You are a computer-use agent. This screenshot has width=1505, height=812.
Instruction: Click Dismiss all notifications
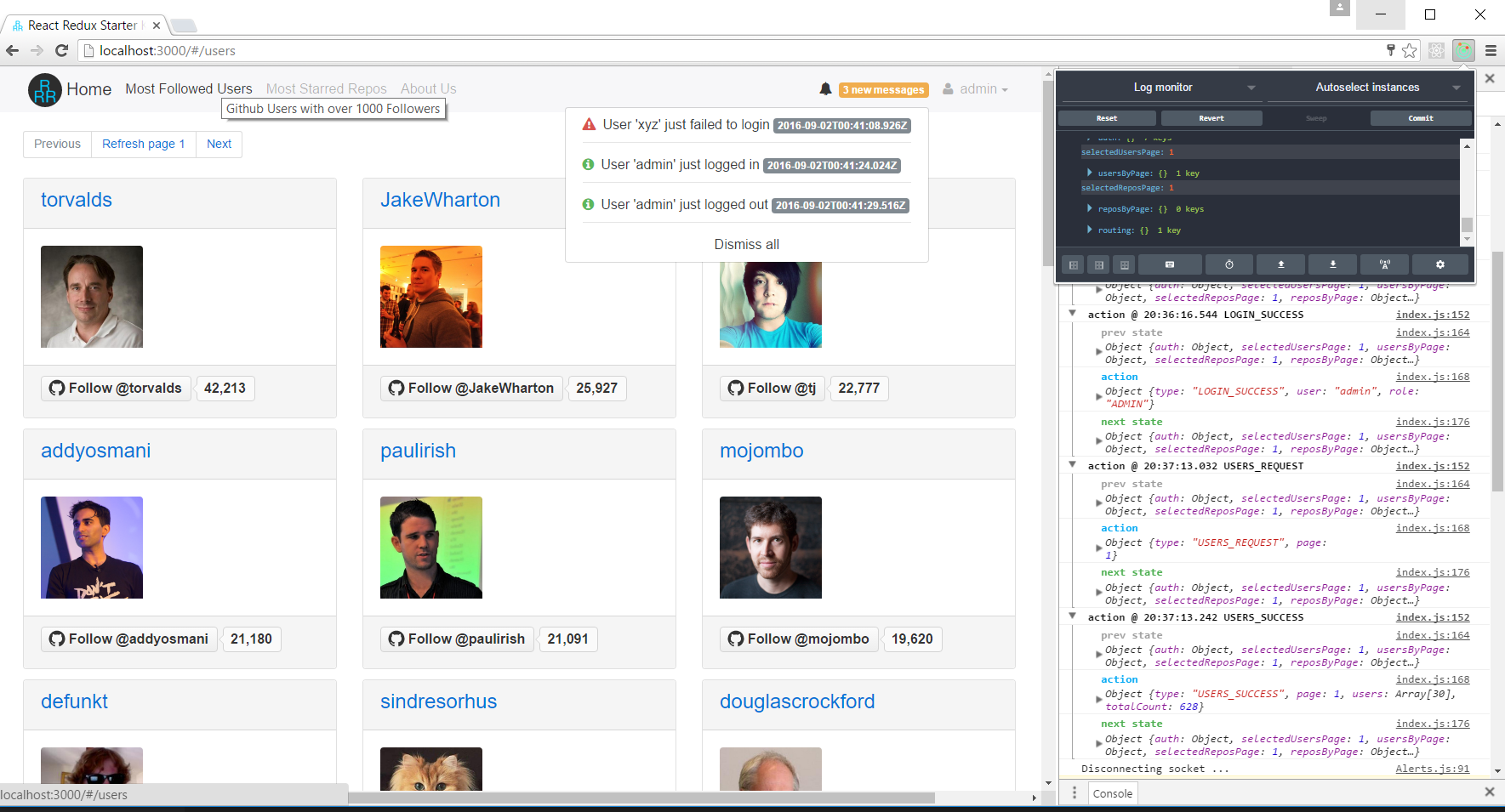[747, 244]
